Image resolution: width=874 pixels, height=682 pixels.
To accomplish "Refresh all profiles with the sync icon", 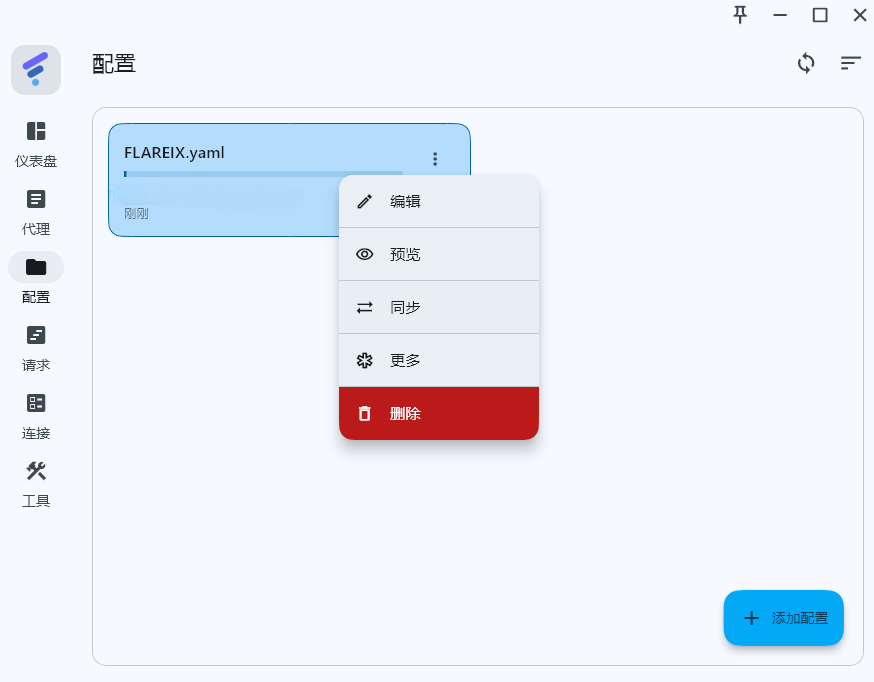I will [806, 63].
